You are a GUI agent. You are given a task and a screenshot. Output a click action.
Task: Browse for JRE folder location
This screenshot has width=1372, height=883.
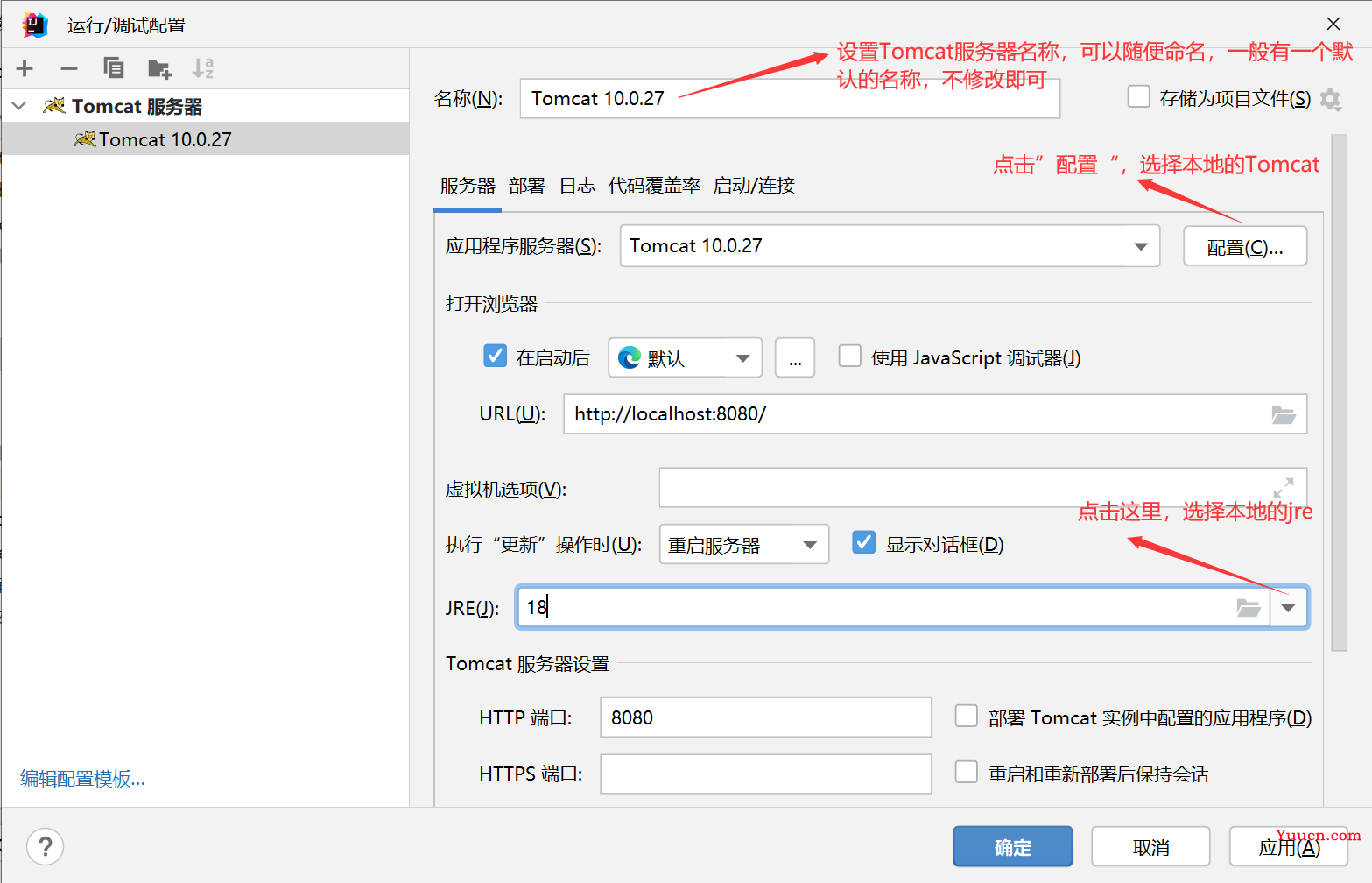pos(1249,607)
